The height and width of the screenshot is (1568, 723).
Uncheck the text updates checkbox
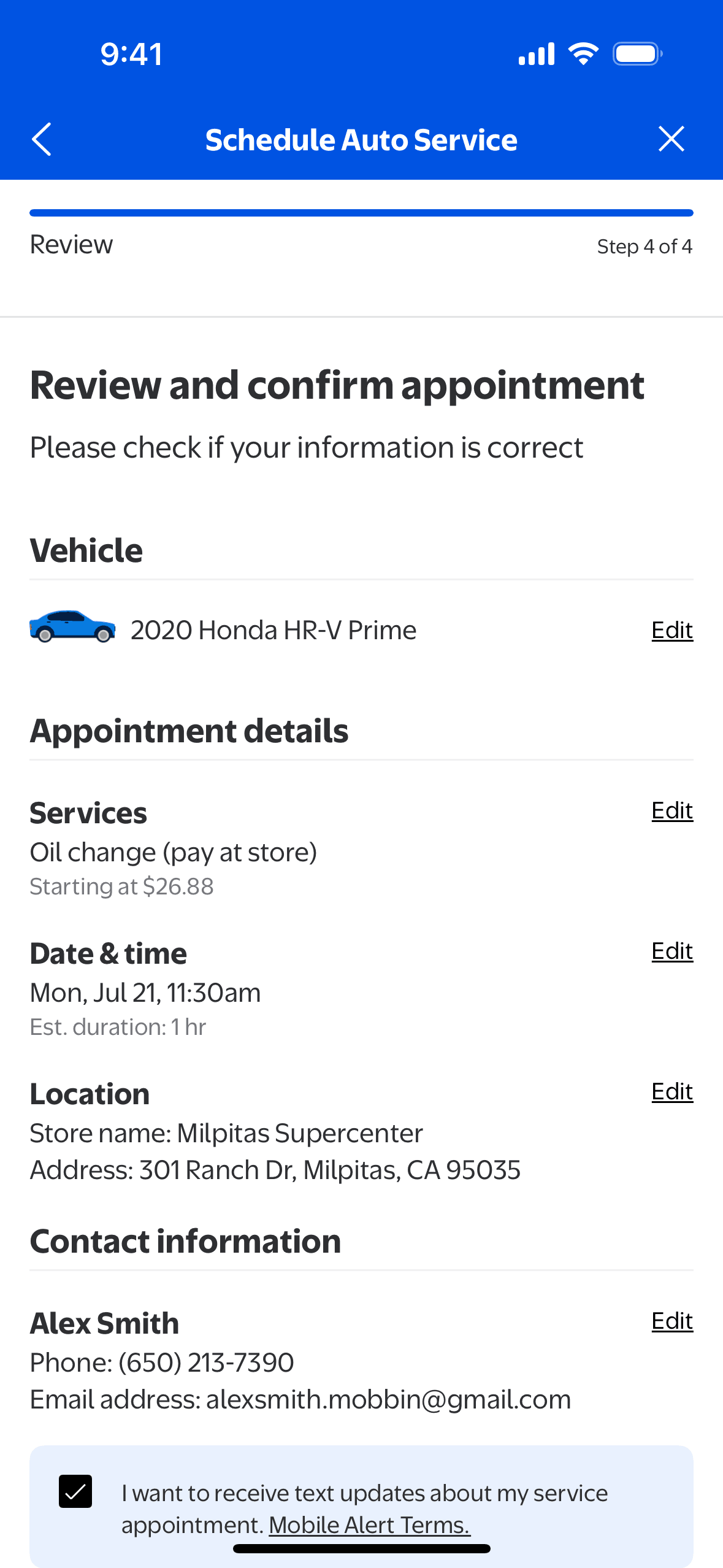75,1491
